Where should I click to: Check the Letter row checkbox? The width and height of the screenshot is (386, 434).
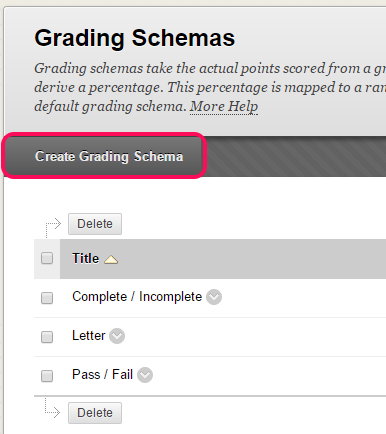pyautogui.click(x=47, y=337)
